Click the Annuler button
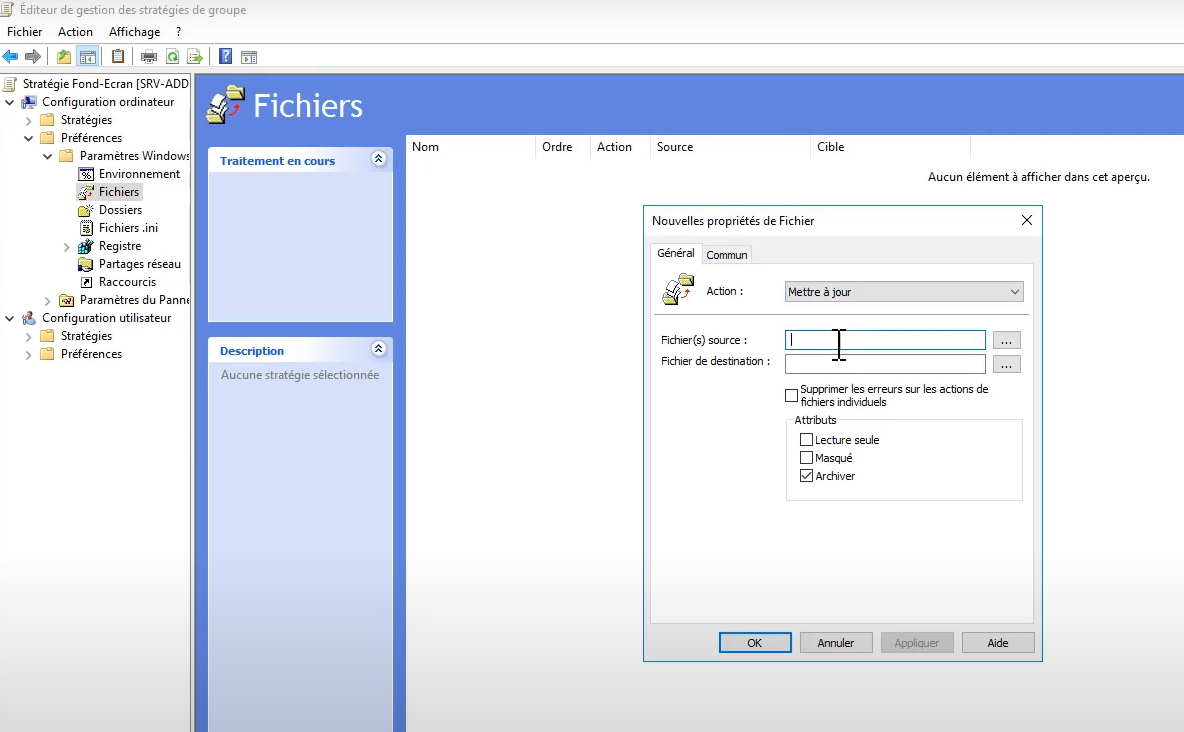This screenshot has width=1184, height=732. coord(836,643)
